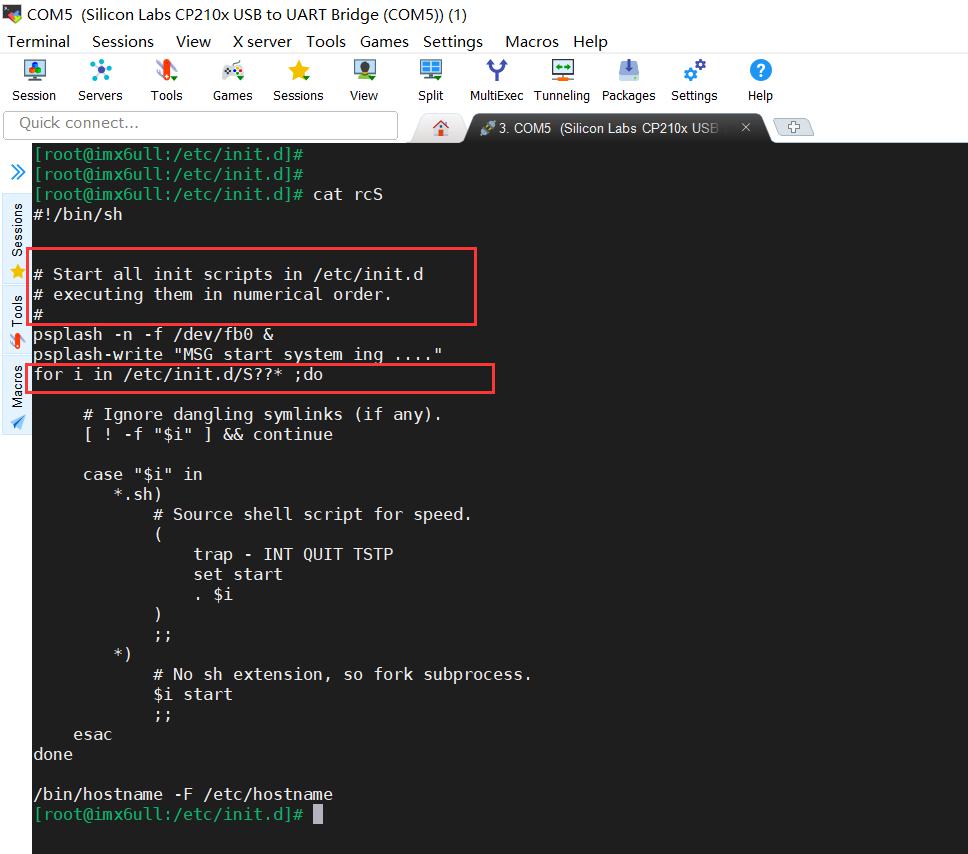Viewport: 968px width, 854px height.
Task: Open the Tools menu in menu bar
Action: [x=326, y=41]
